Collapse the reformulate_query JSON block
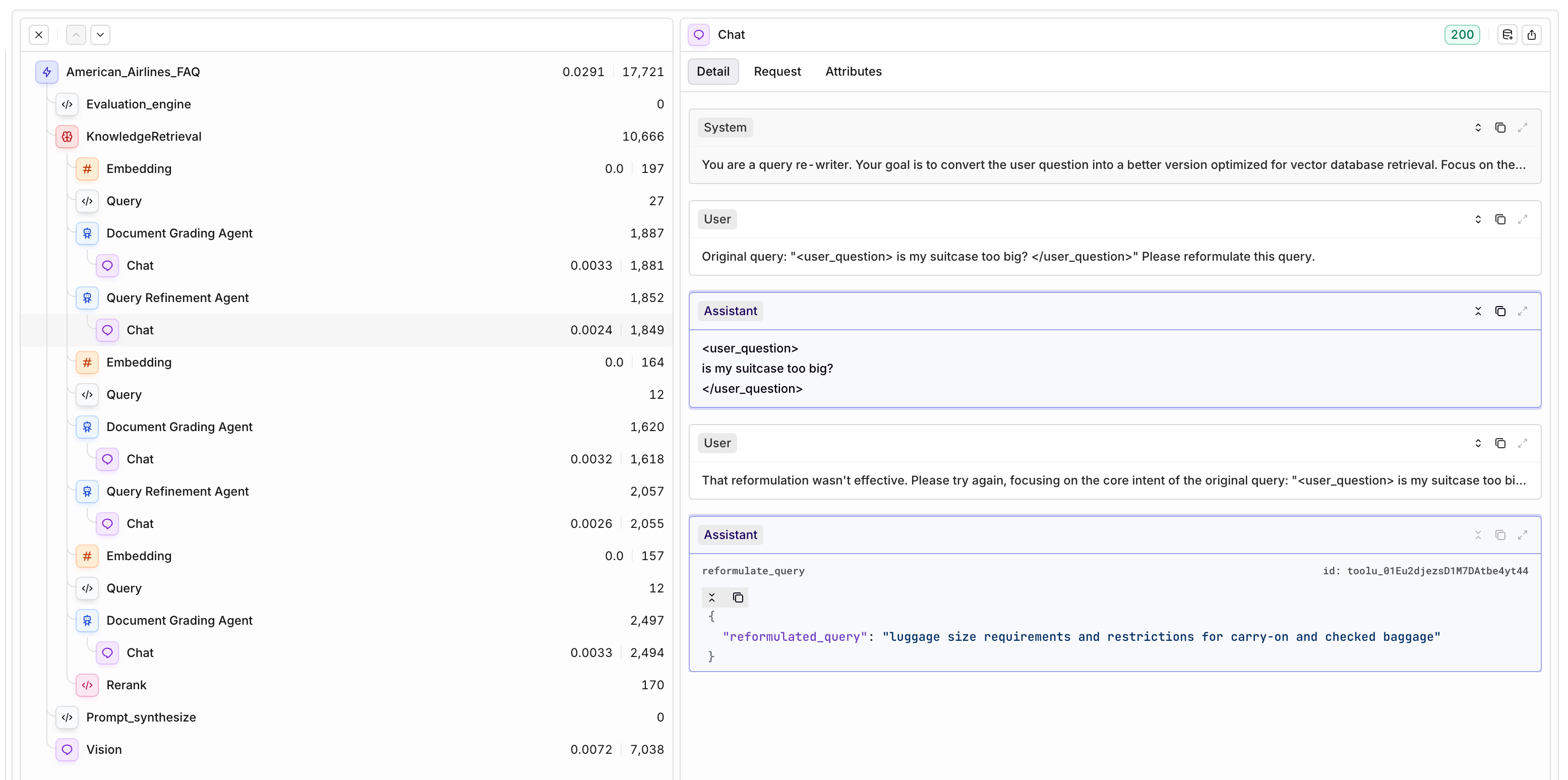The height and width of the screenshot is (780, 1568). coord(711,597)
